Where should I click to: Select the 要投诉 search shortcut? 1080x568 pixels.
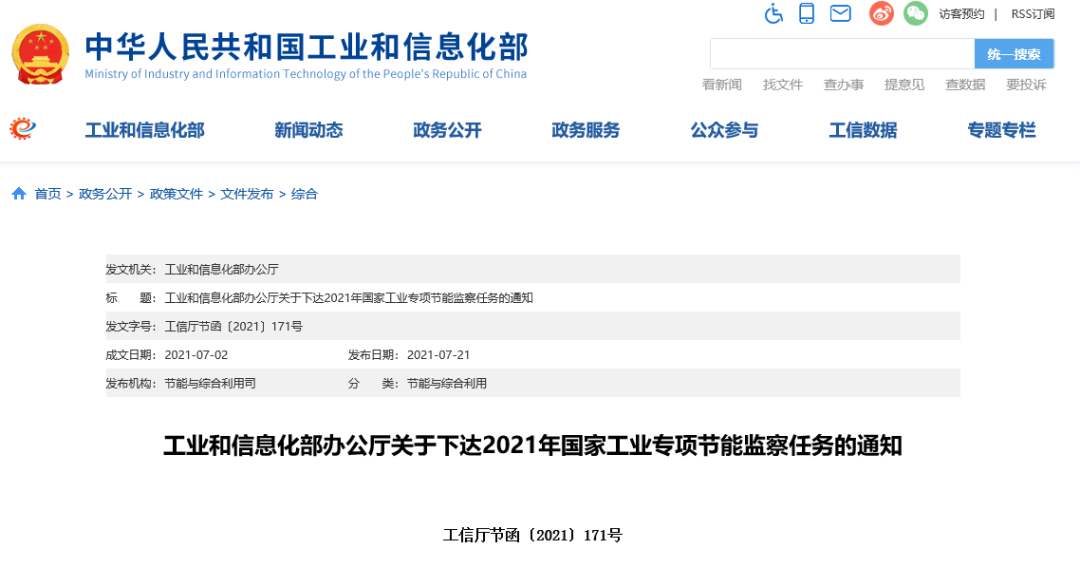[1026, 85]
